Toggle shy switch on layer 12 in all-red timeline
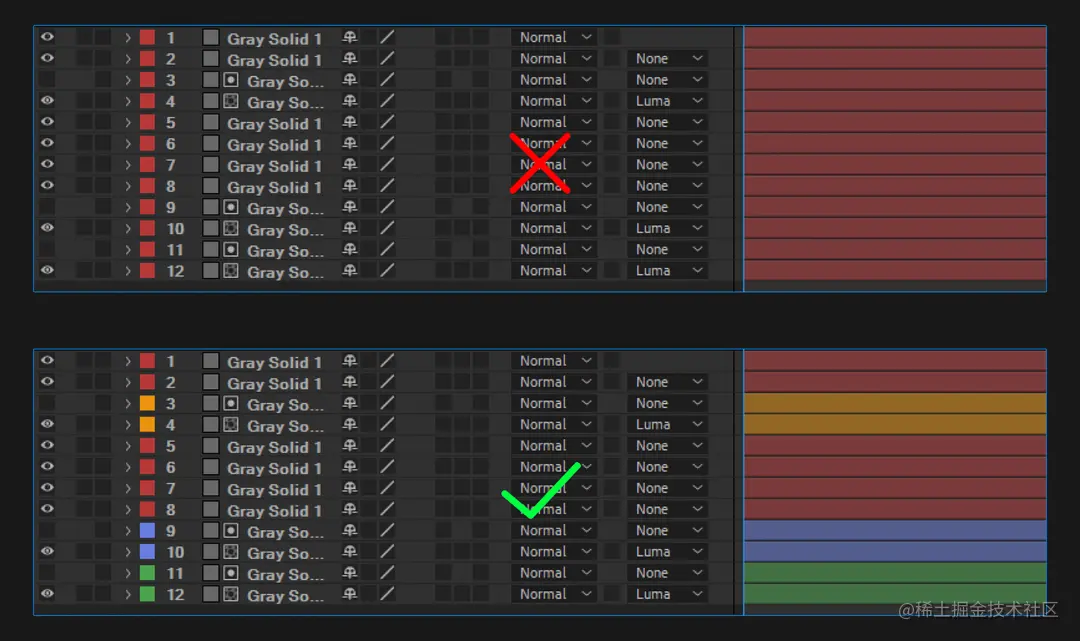Screen dimensions: 1080x641 (x=350, y=271)
